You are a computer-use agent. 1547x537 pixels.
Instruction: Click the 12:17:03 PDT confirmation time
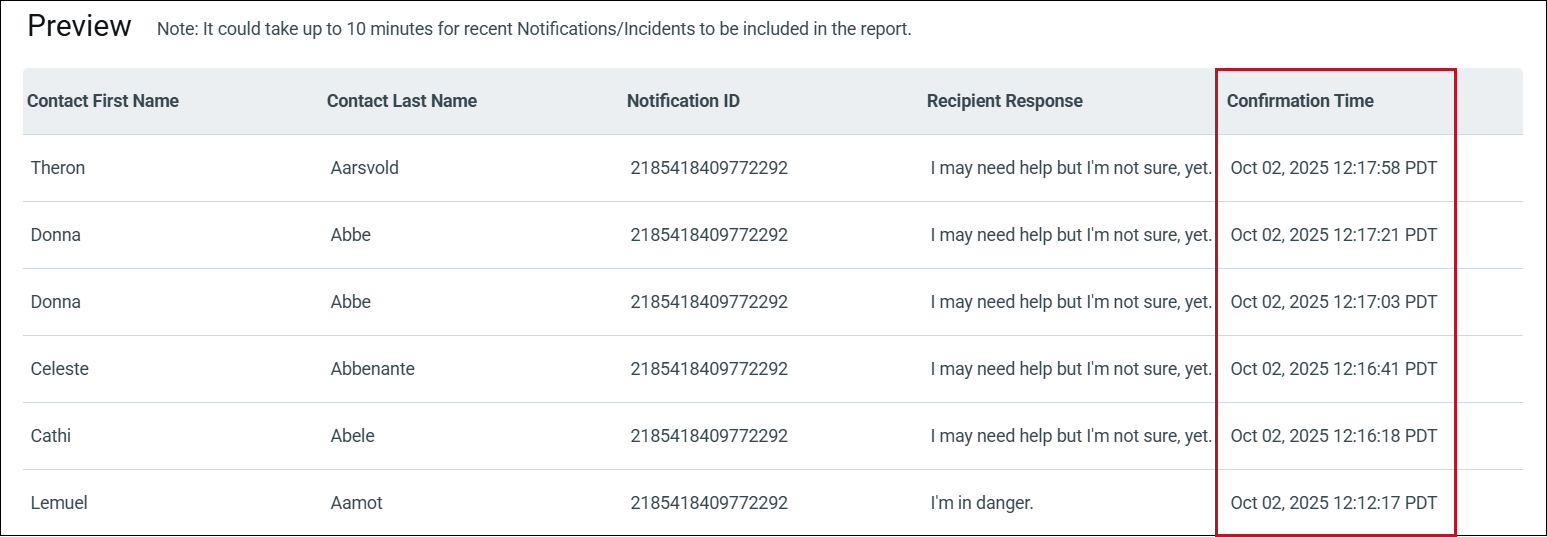tap(1333, 302)
